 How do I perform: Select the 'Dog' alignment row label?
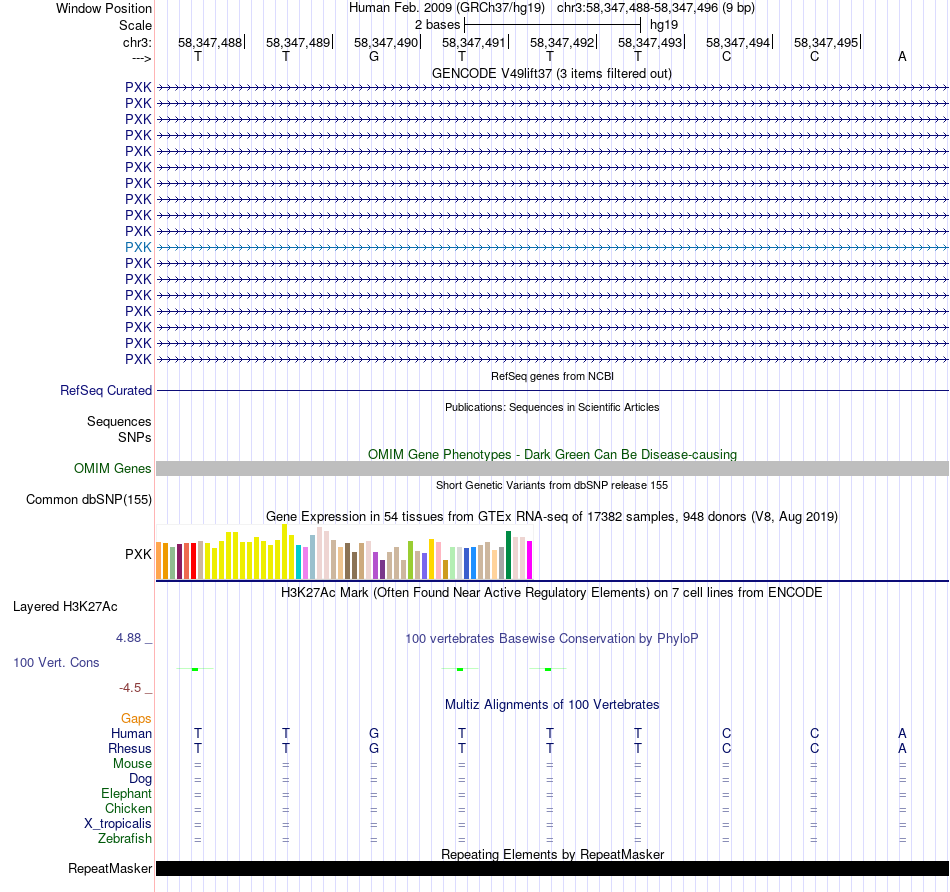click(x=140, y=779)
